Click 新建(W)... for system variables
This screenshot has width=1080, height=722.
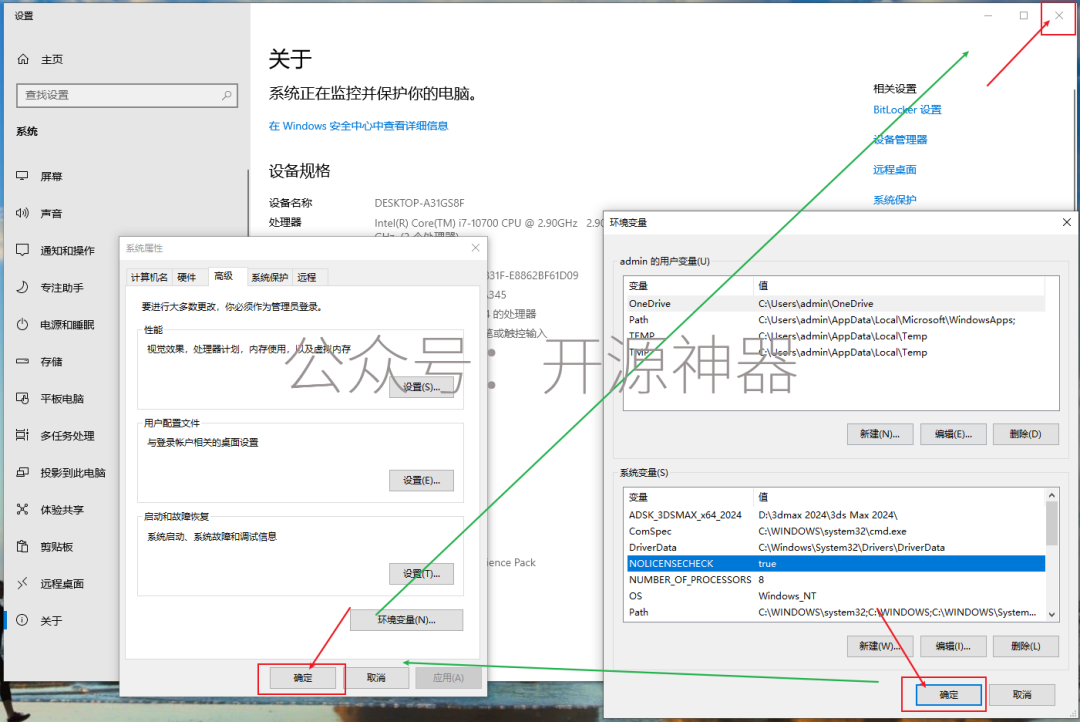point(880,646)
